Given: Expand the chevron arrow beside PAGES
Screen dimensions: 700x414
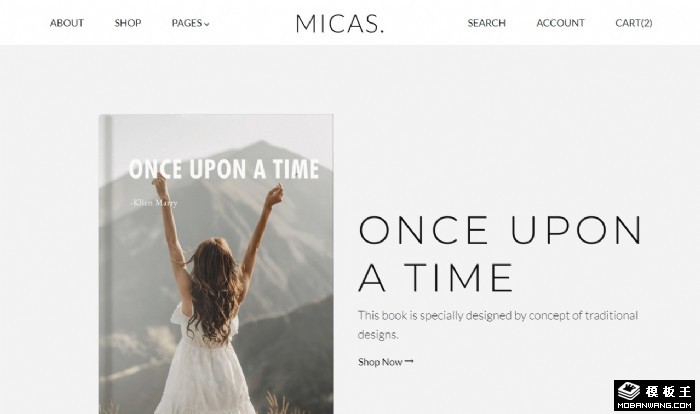Looking at the screenshot, I should (206, 24).
